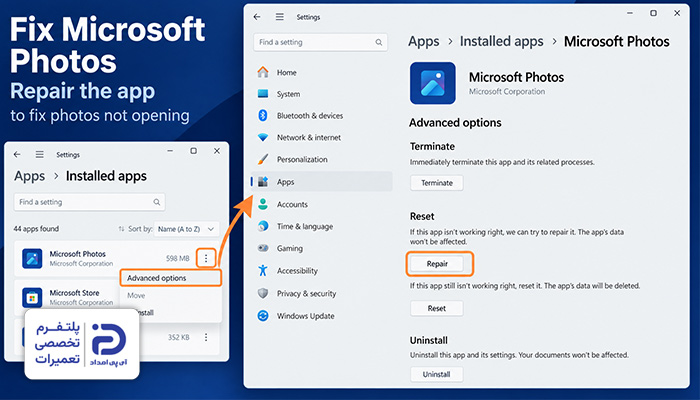This screenshot has height=400, width=700.
Task: Focus Find a setting field in large window
Action: [x=321, y=42]
